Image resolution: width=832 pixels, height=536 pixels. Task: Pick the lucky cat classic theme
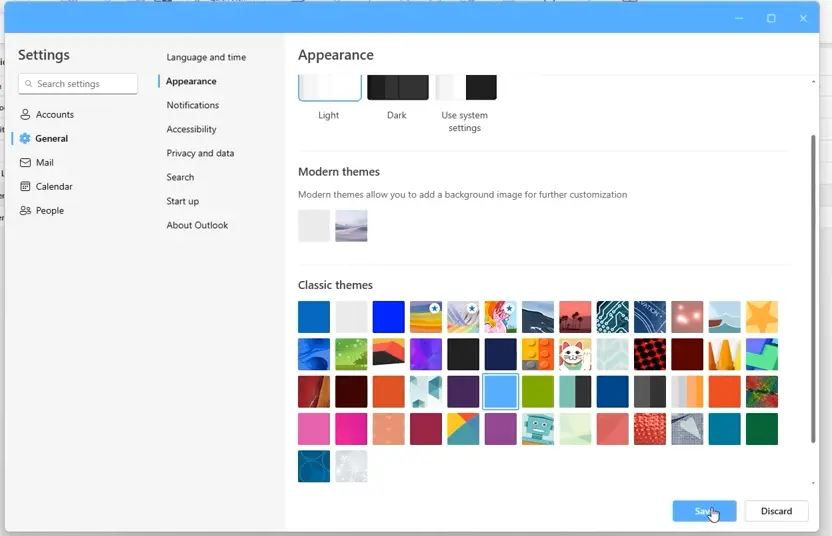coord(575,354)
